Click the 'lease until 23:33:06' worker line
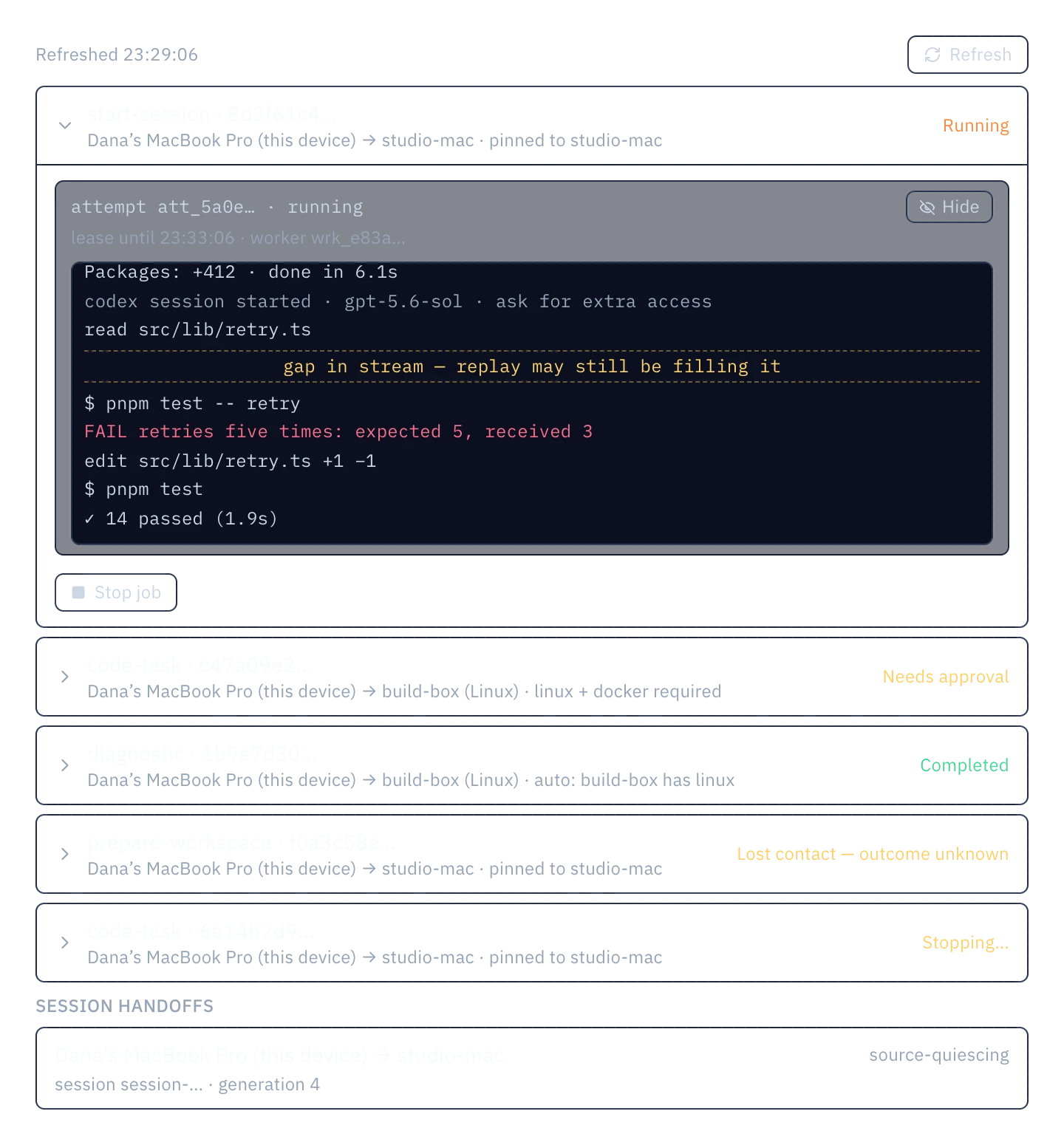Image resolution: width=1064 pixels, height=1145 pixels. [x=238, y=238]
